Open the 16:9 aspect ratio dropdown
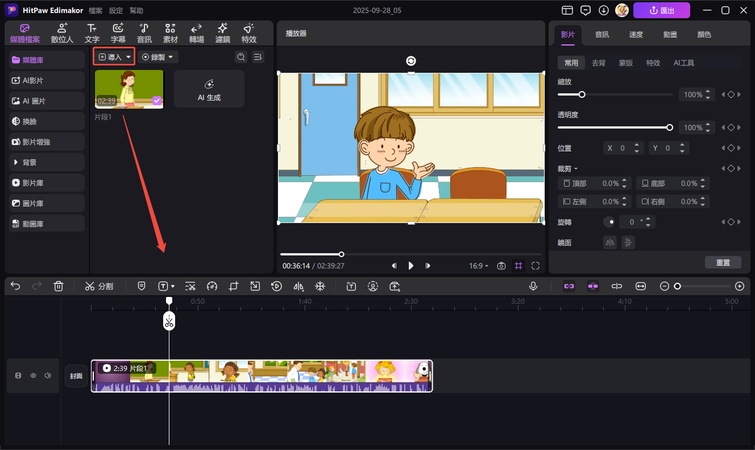The width and height of the screenshot is (755, 450). [x=478, y=266]
